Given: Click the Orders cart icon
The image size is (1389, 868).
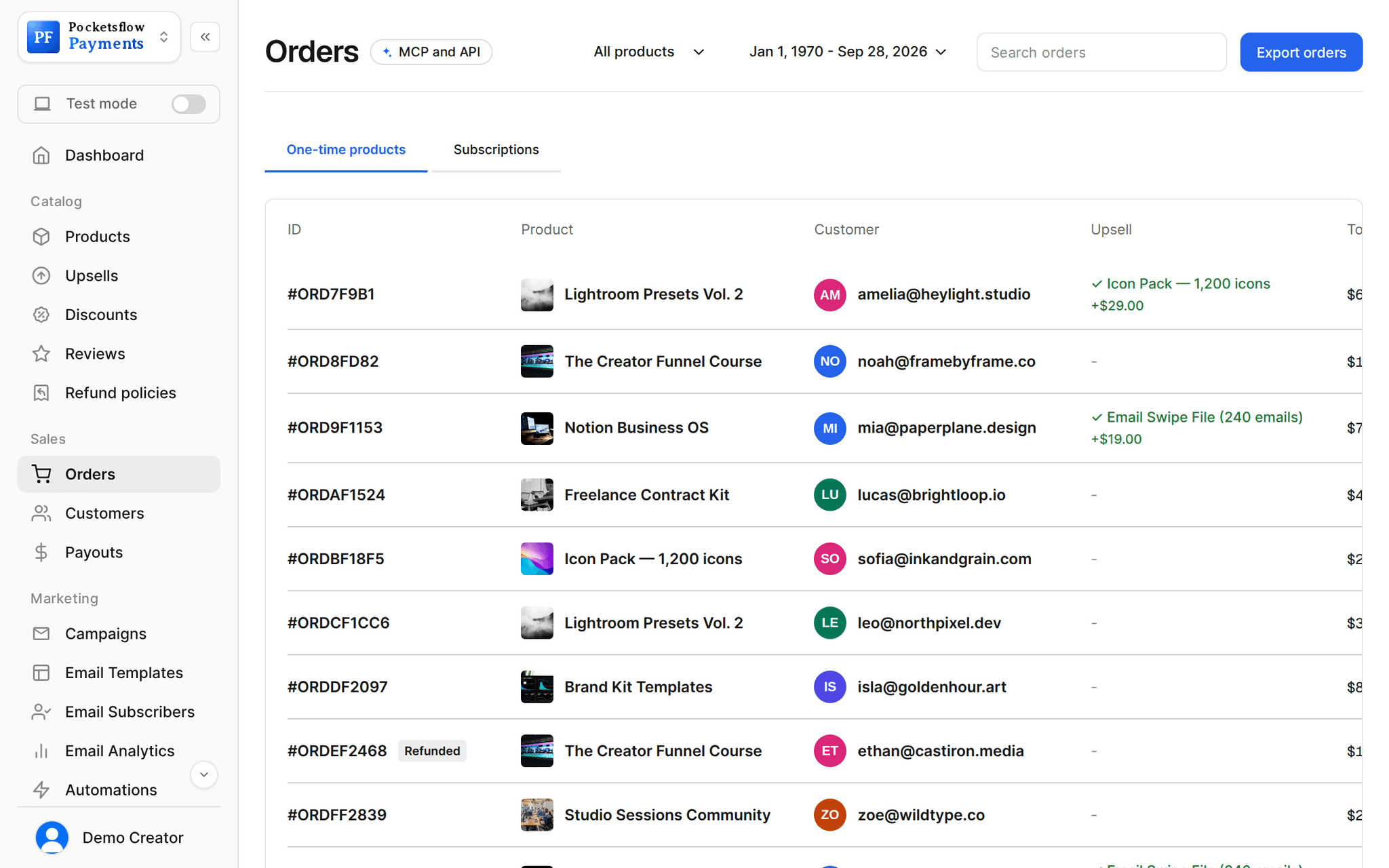Looking at the screenshot, I should (41, 474).
